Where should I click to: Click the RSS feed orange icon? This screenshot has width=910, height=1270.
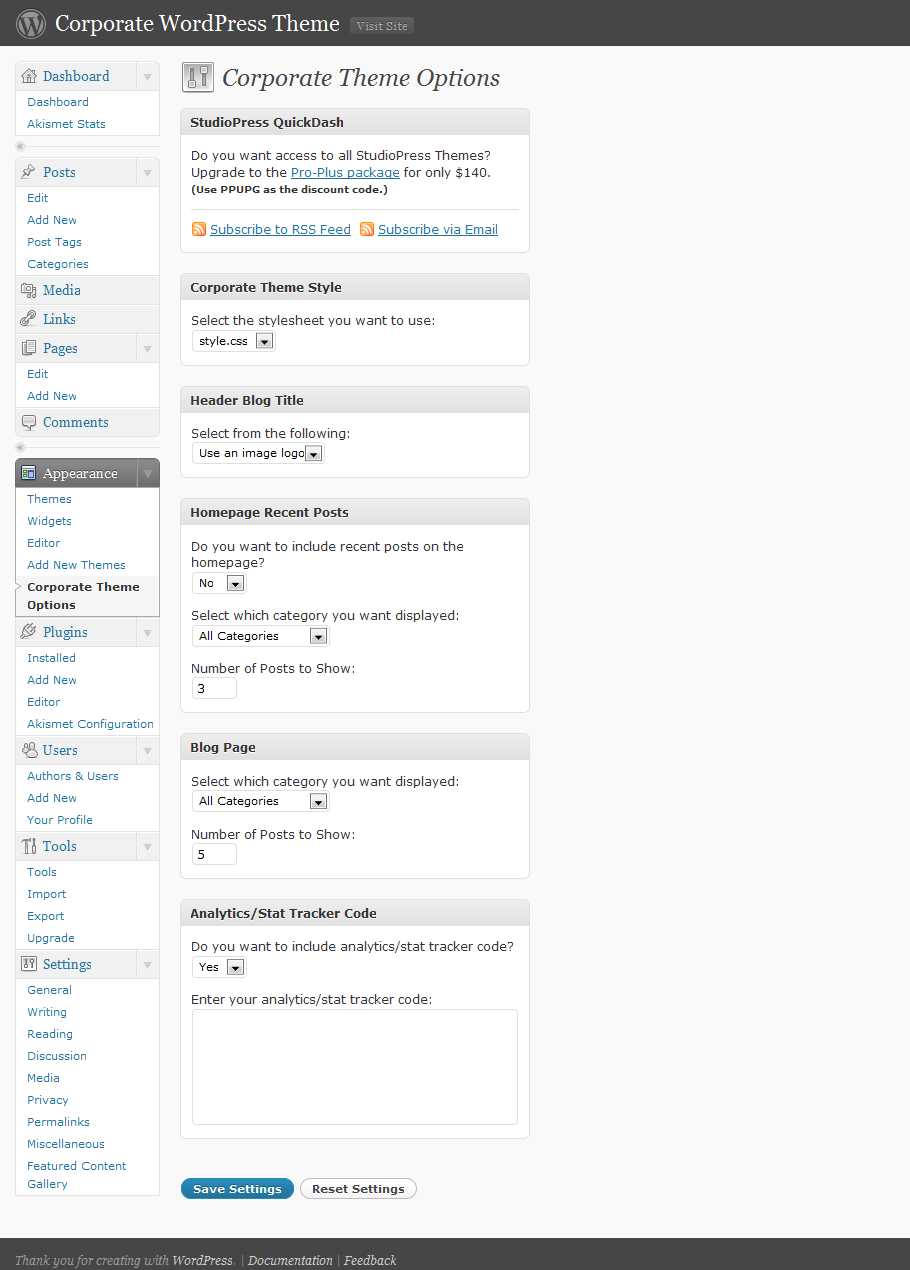pos(199,229)
